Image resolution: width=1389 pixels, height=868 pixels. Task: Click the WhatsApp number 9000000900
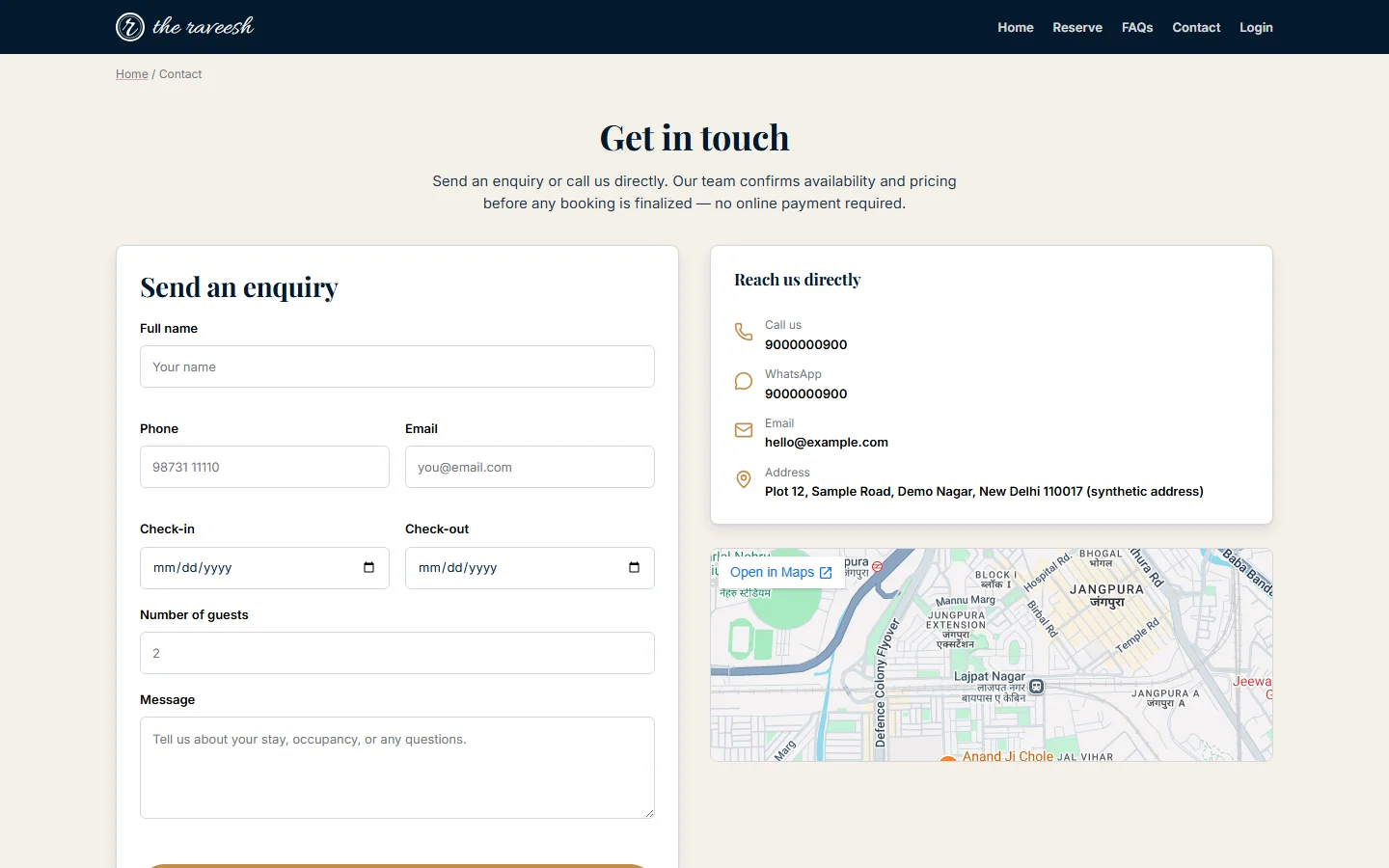click(x=806, y=393)
